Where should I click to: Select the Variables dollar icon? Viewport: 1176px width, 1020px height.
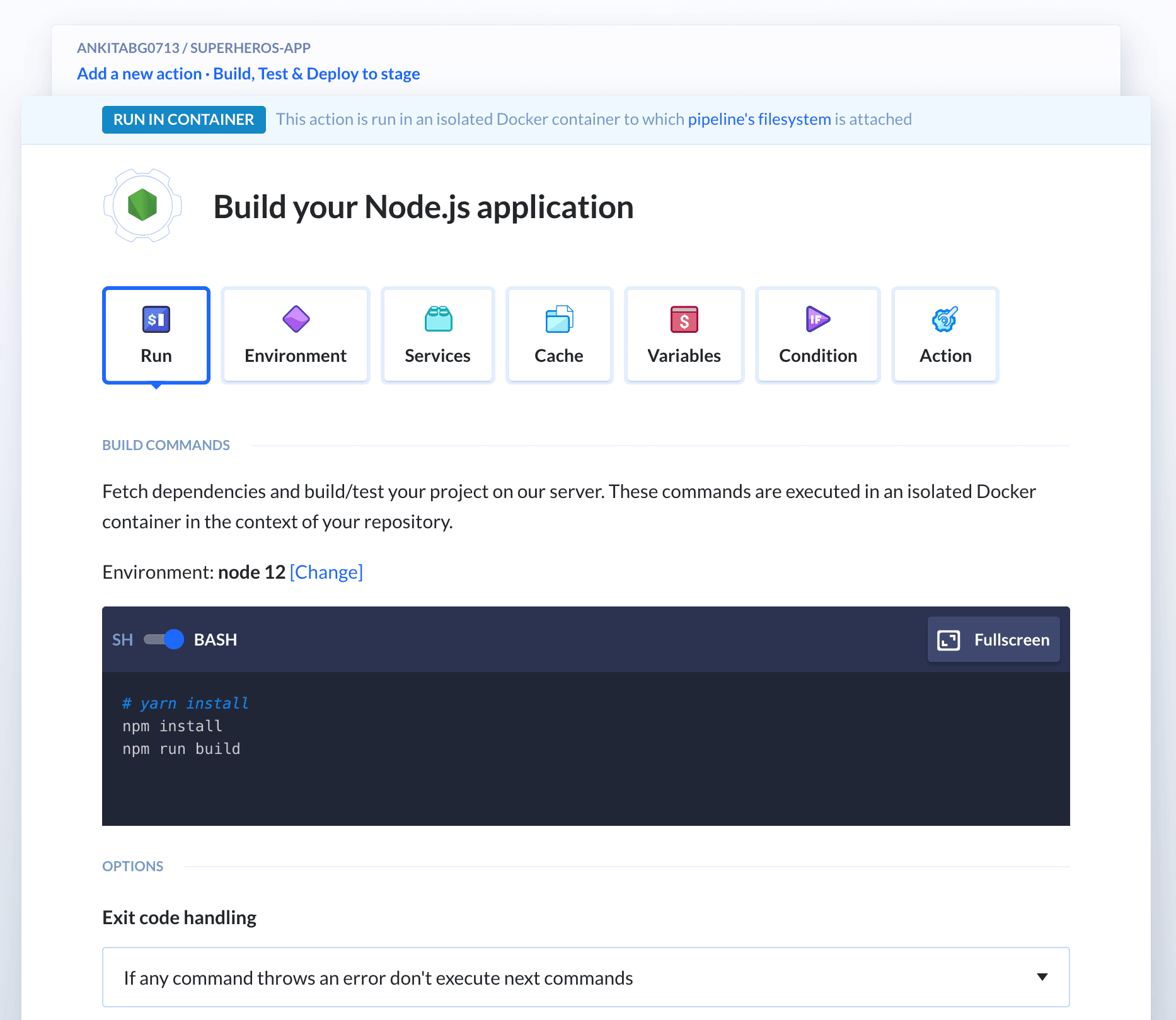pyautogui.click(x=684, y=320)
